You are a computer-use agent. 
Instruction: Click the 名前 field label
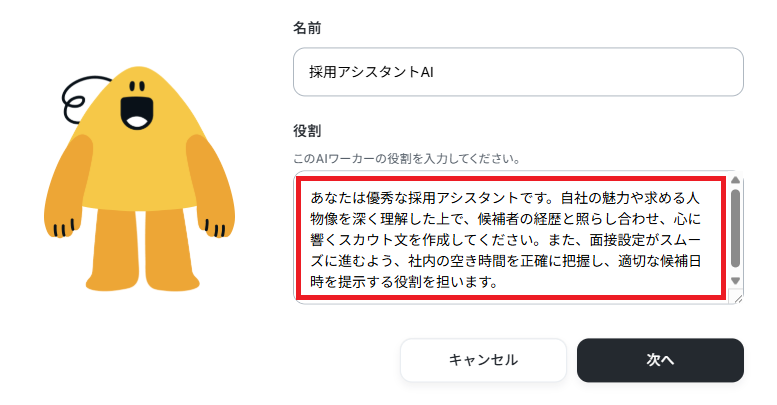pyautogui.click(x=307, y=28)
